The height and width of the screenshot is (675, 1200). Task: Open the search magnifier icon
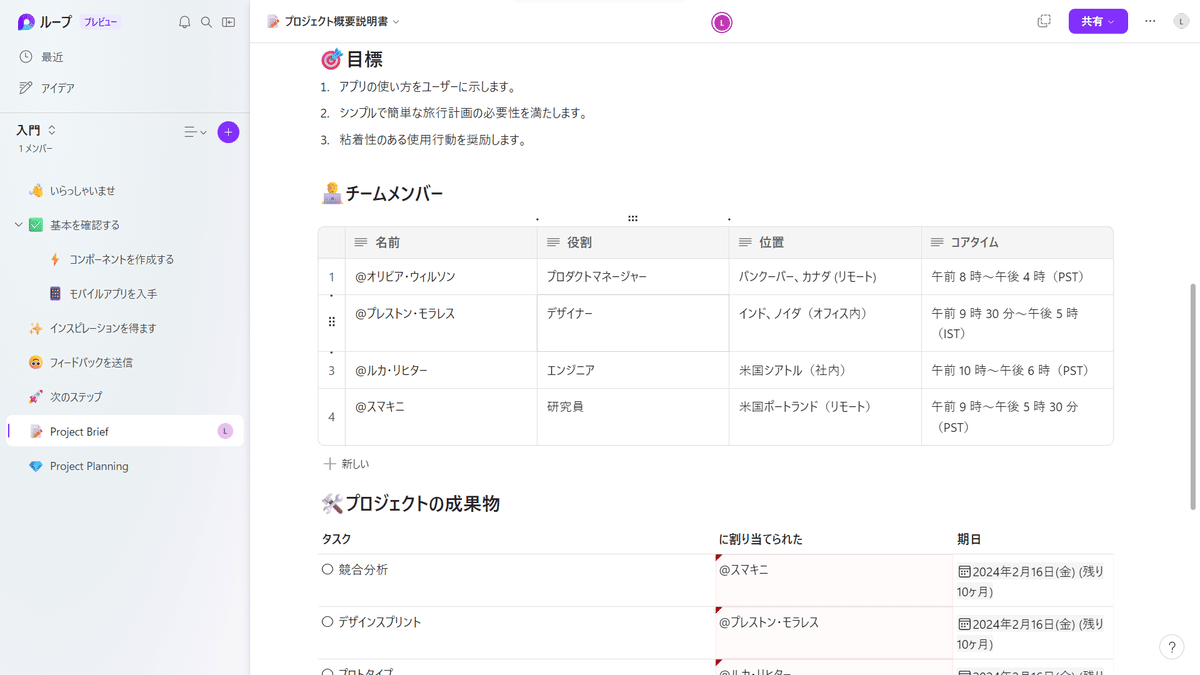(x=206, y=22)
